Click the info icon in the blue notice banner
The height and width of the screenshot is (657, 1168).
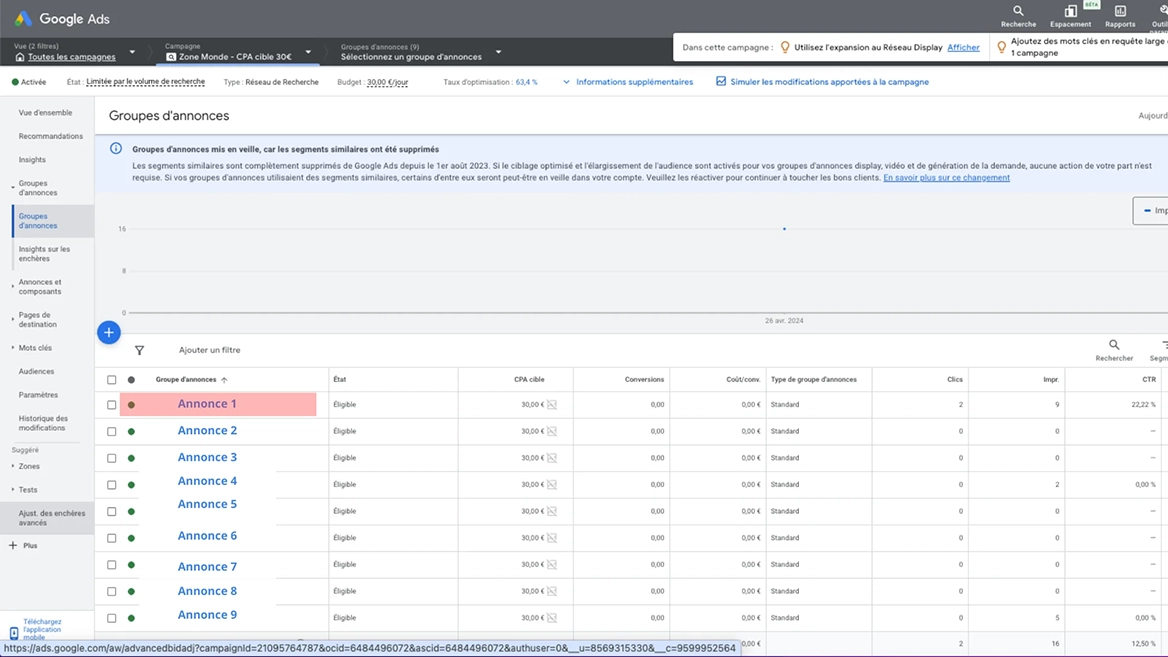tap(115, 148)
